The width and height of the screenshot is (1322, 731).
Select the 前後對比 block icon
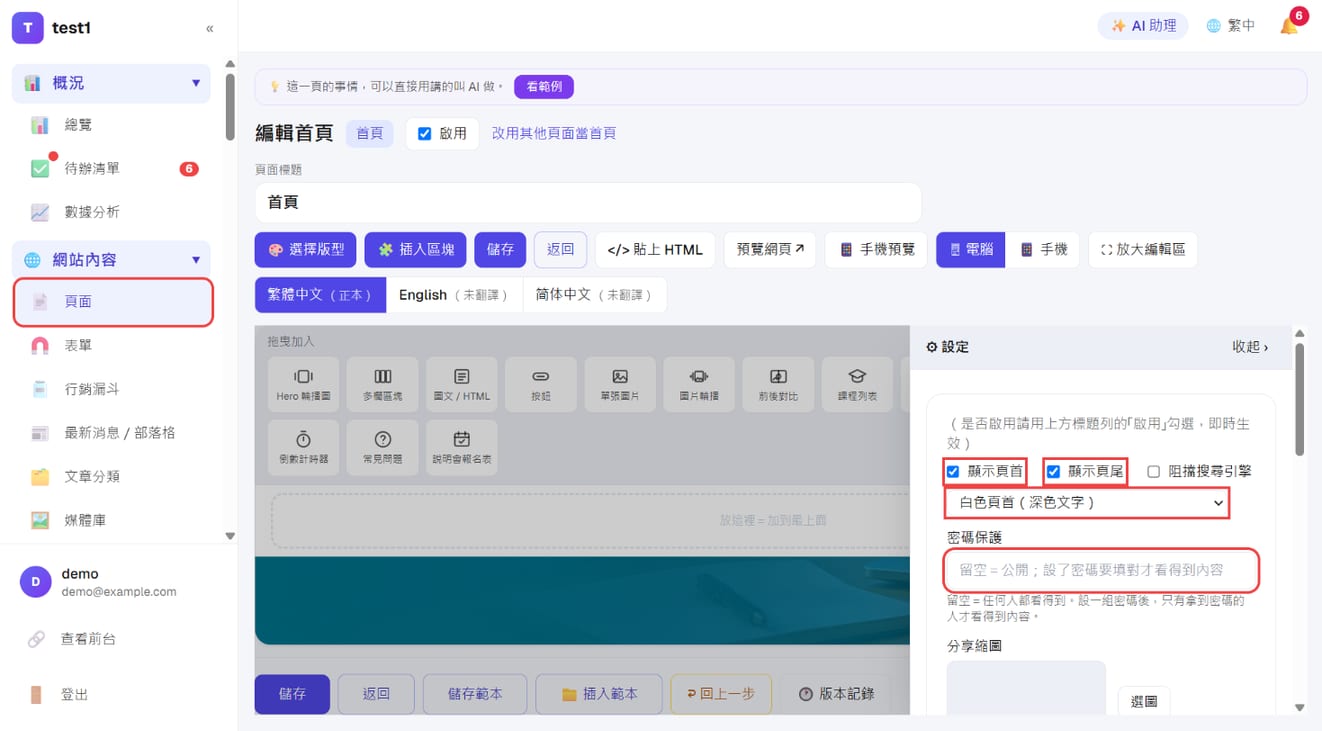click(x=778, y=385)
